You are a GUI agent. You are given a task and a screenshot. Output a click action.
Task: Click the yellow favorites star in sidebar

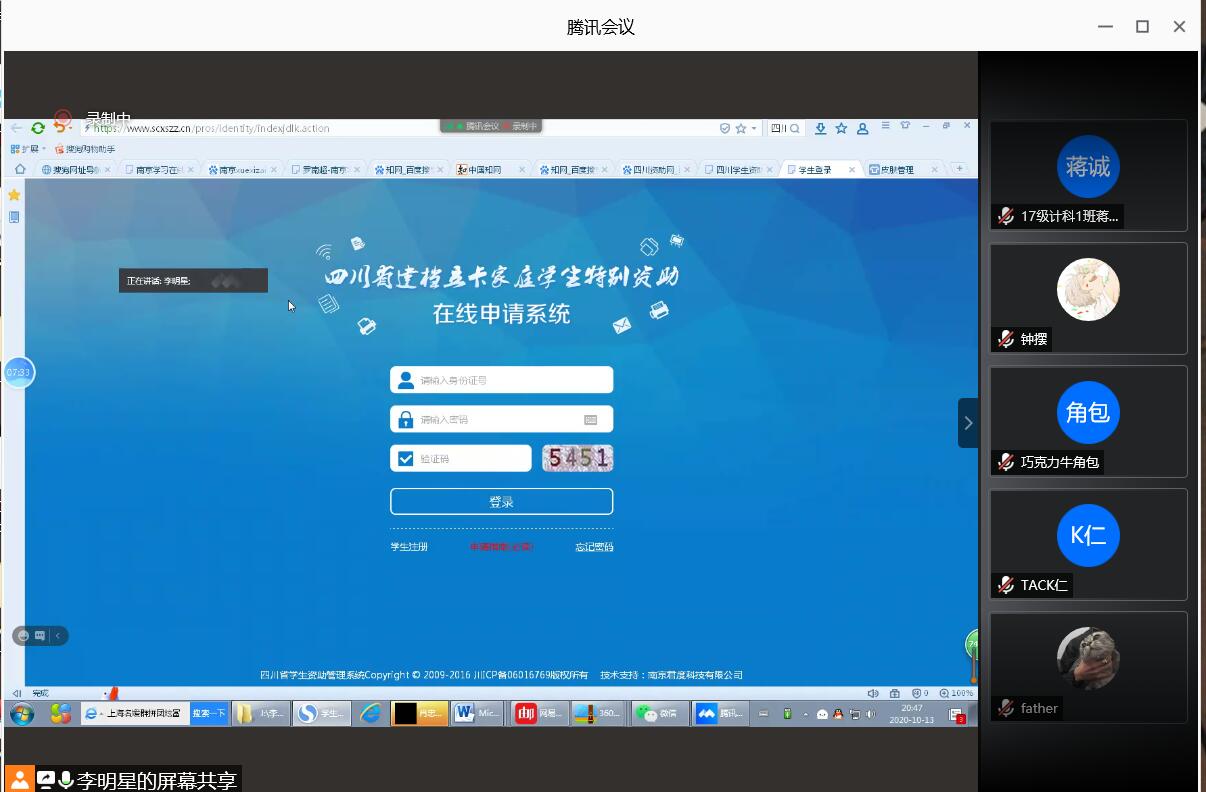[14, 195]
